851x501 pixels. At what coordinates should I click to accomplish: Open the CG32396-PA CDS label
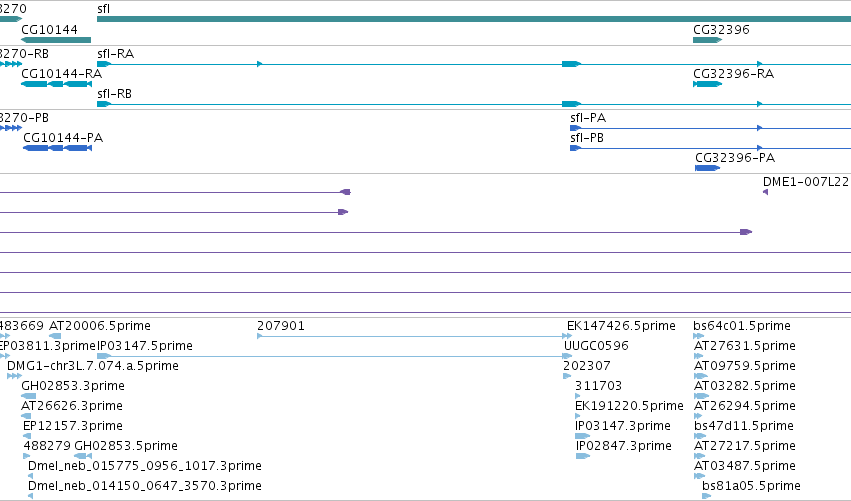pos(735,158)
